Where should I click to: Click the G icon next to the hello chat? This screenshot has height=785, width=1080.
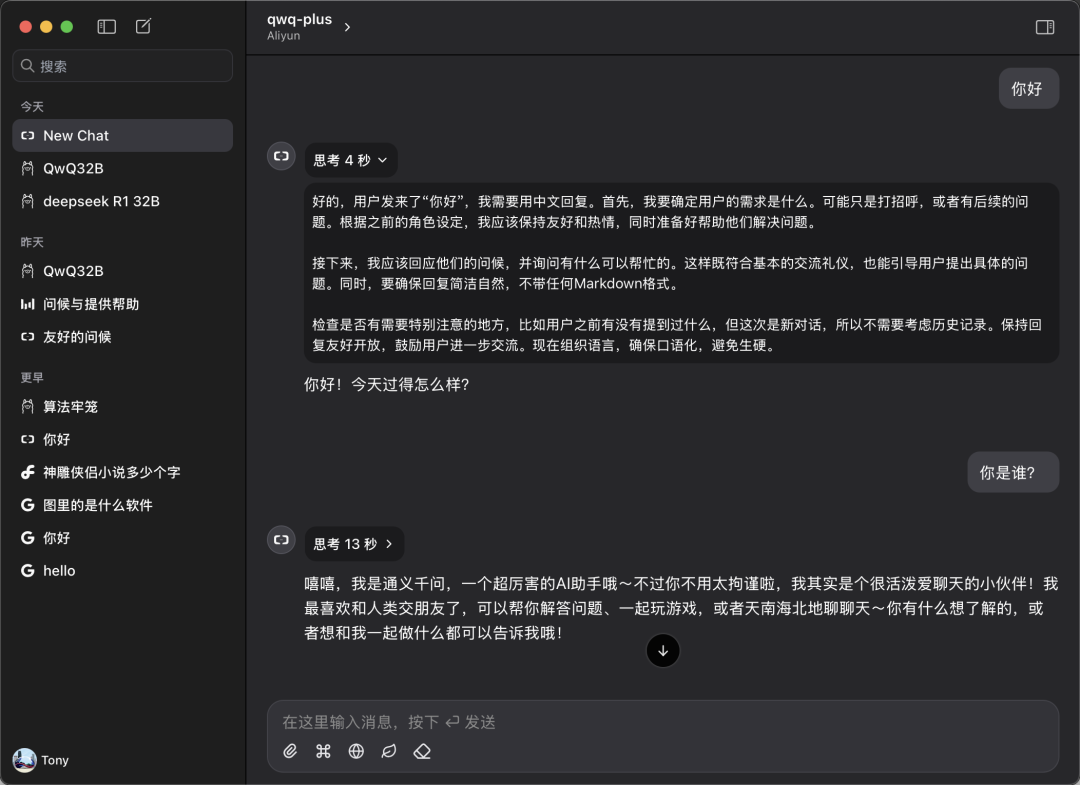coord(27,570)
